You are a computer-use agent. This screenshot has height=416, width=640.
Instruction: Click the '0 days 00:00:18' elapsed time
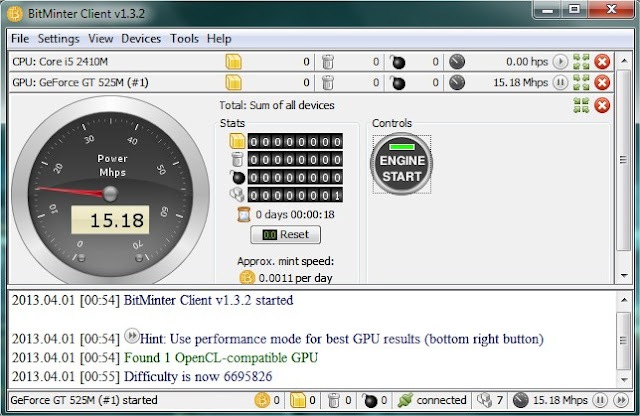tap(295, 215)
